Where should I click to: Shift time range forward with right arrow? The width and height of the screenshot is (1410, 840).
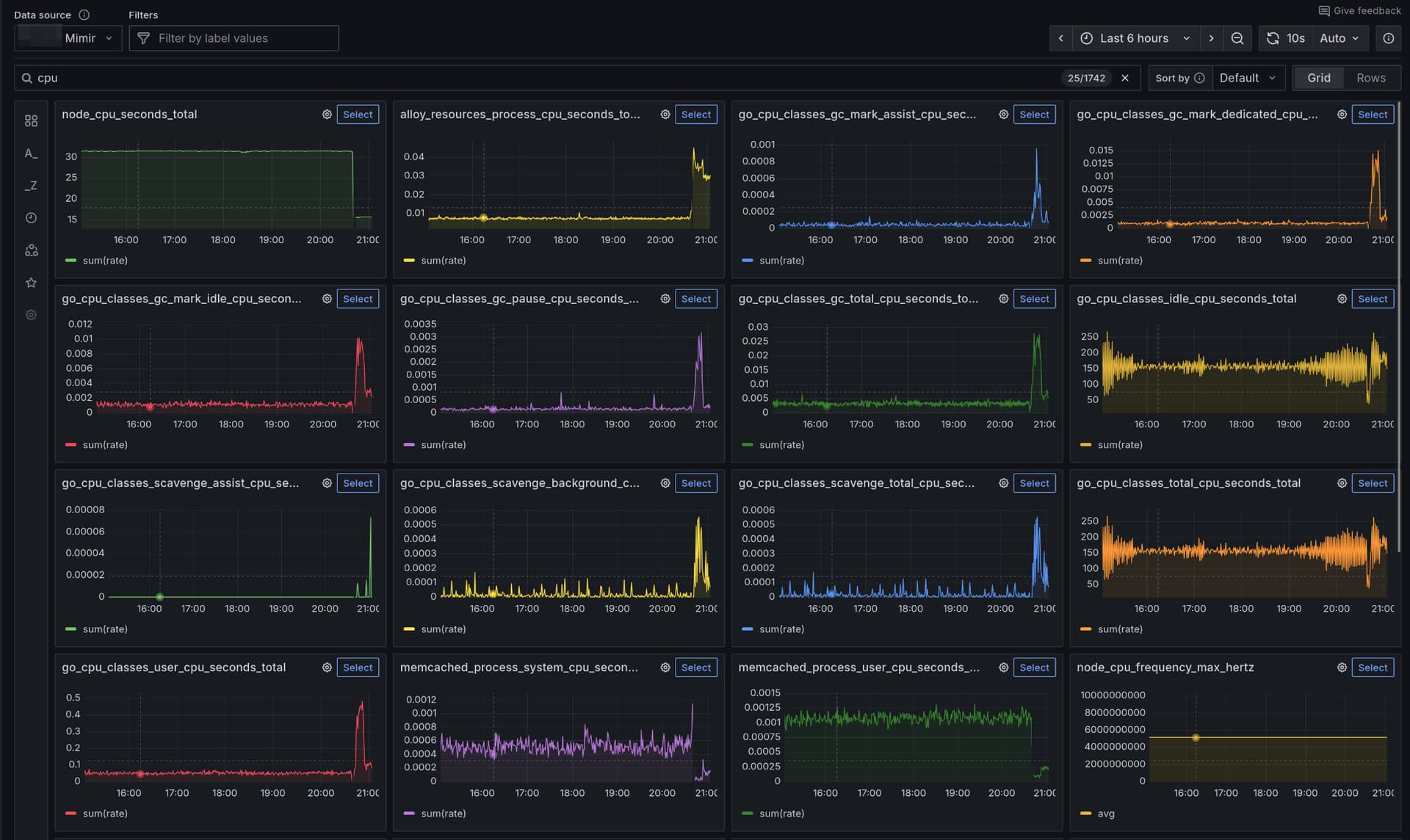[x=1211, y=38]
